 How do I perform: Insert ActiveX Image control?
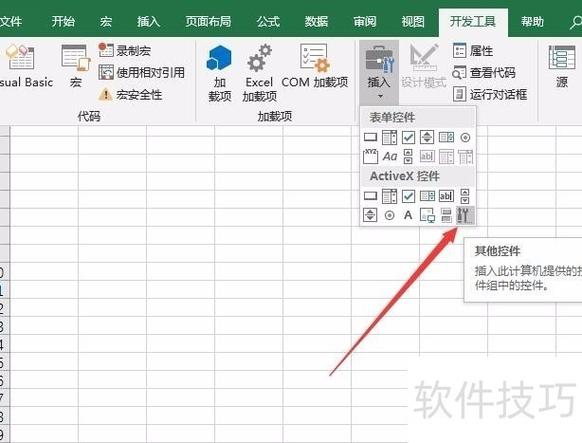tap(427, 215)
